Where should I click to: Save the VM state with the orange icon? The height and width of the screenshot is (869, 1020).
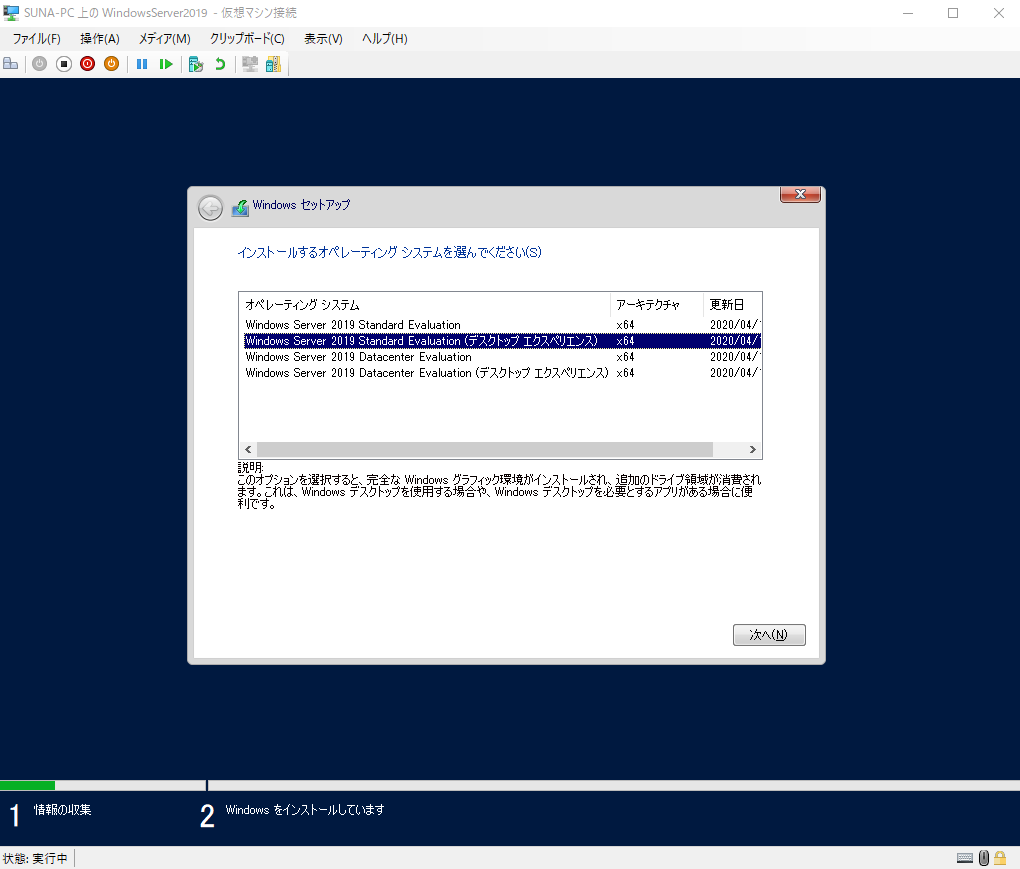112,64
